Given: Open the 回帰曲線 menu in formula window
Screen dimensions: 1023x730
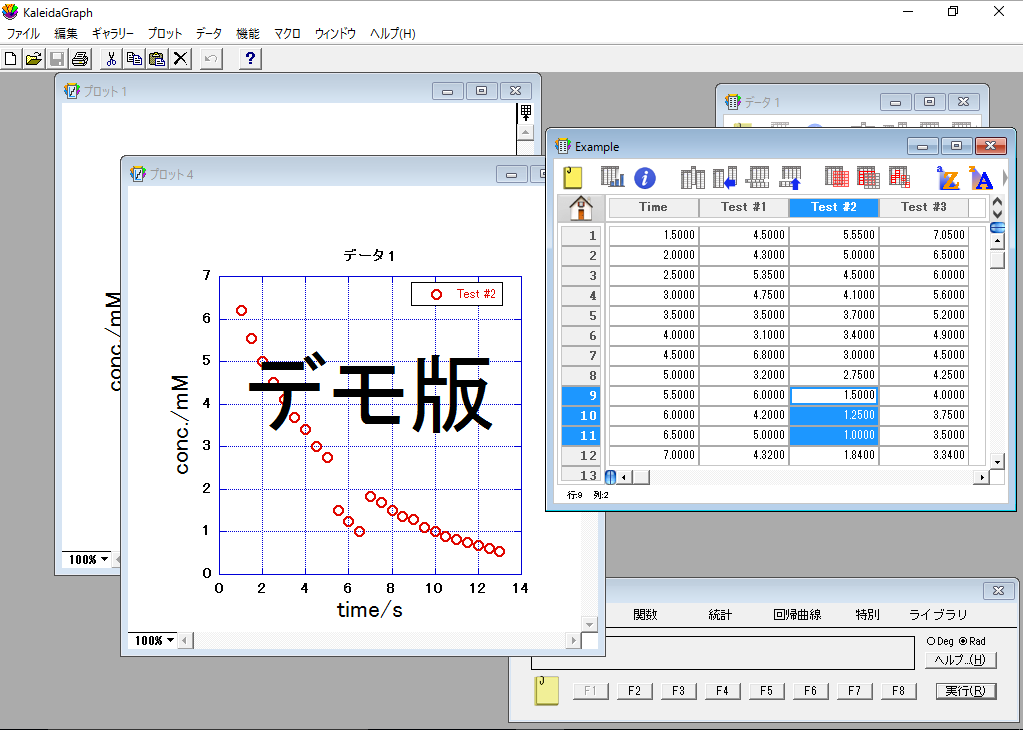Looking at the screenshot, I should click(797, 615).
